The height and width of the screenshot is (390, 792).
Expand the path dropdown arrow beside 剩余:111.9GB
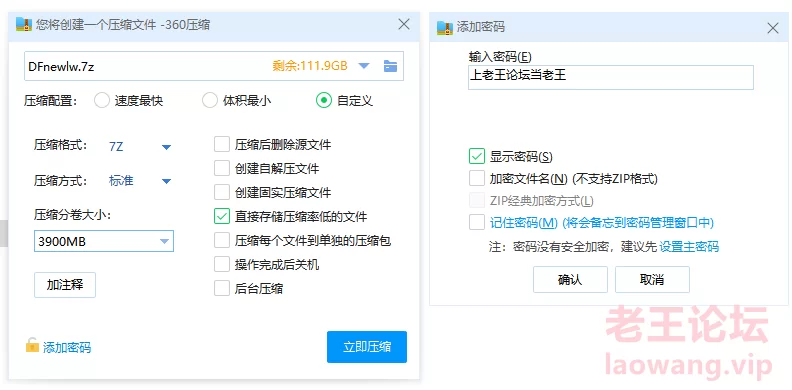[x=364, y=66]
